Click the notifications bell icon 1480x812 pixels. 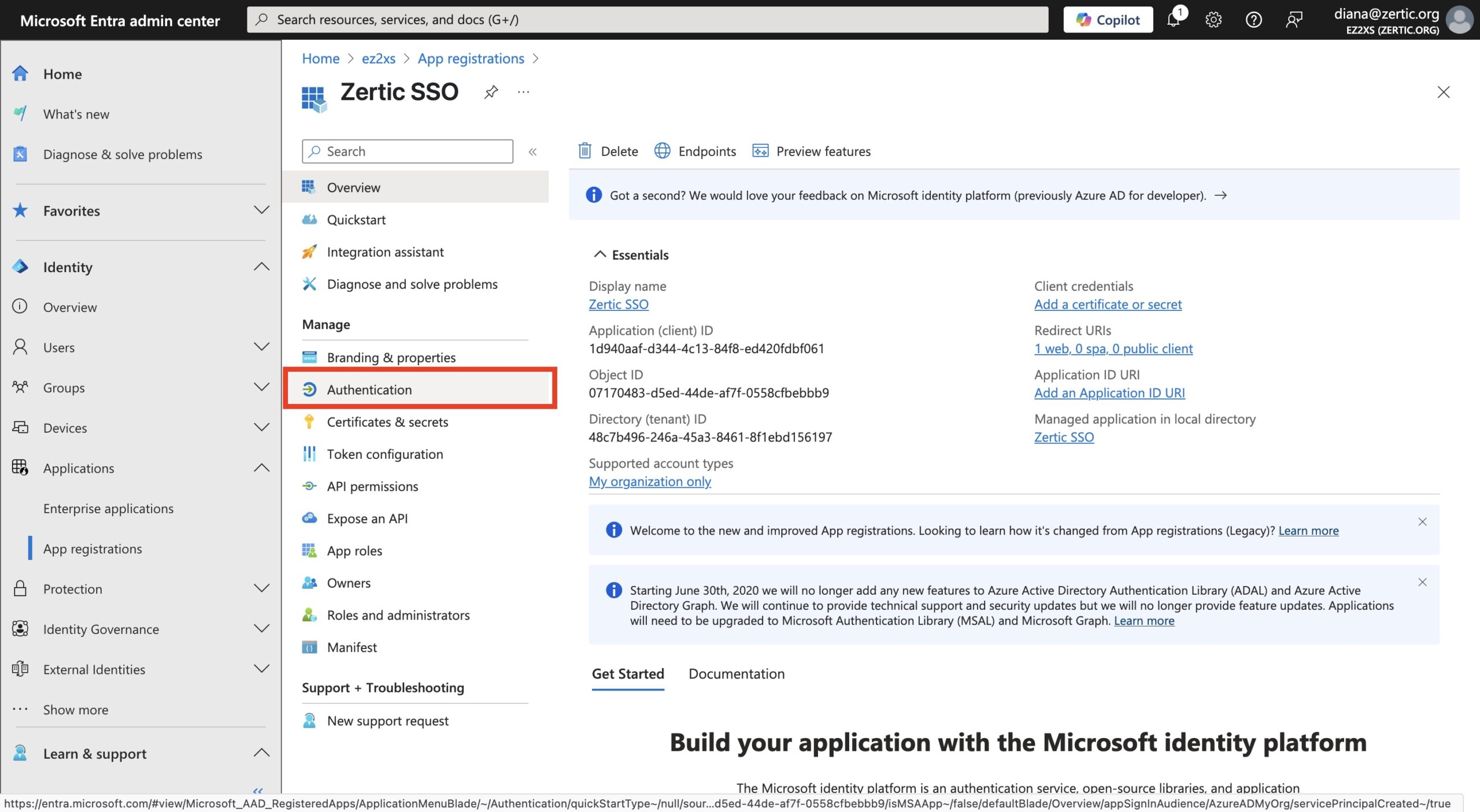tap(1173, 20)
